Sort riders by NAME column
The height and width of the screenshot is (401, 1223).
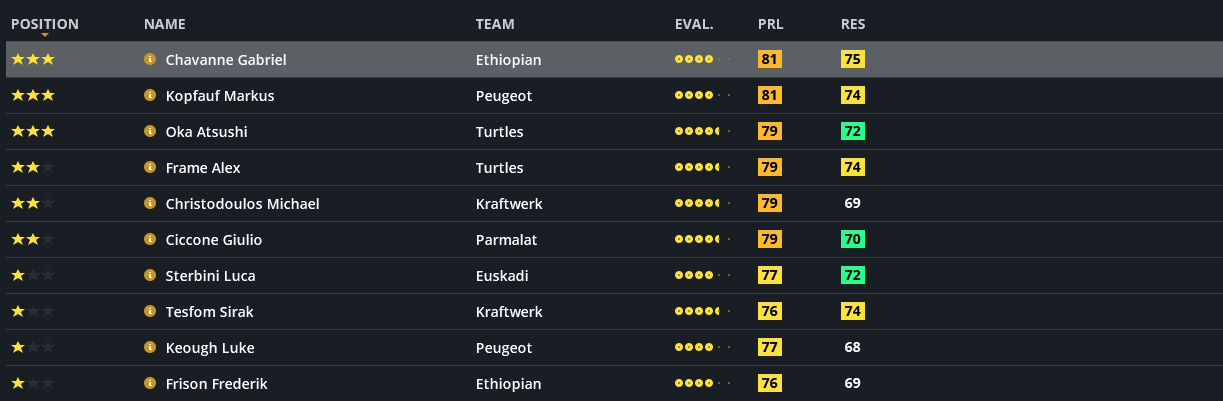pyautogui.click(x=164, y=24)
